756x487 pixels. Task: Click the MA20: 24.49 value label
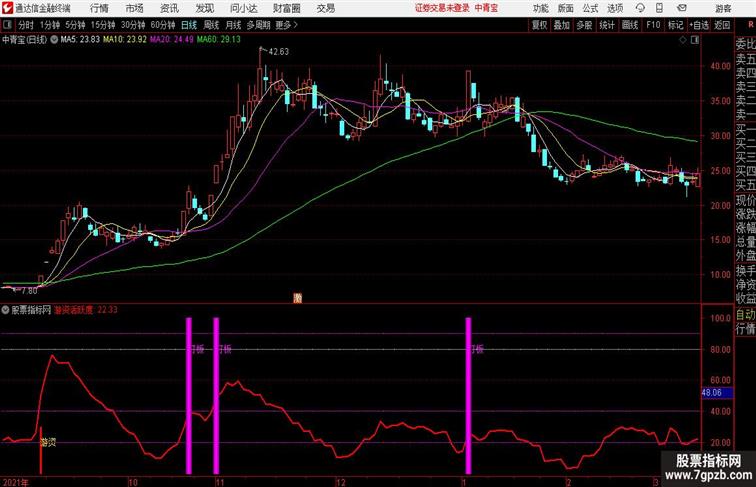pos(172,40)
